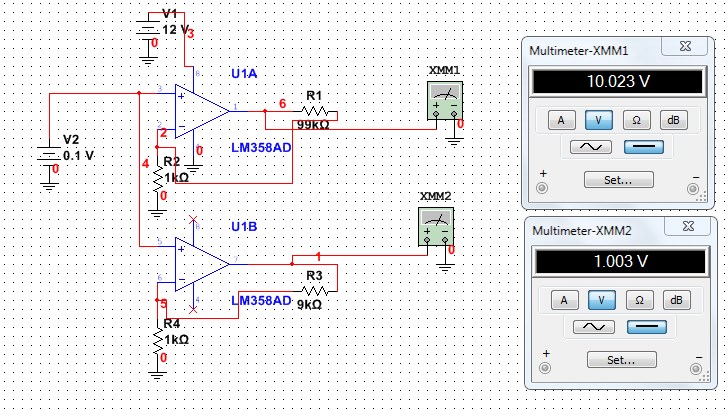728x410 pixels.
Task: Select the XMM2 multimeter instrument icon
Action: tap(435, 226)
